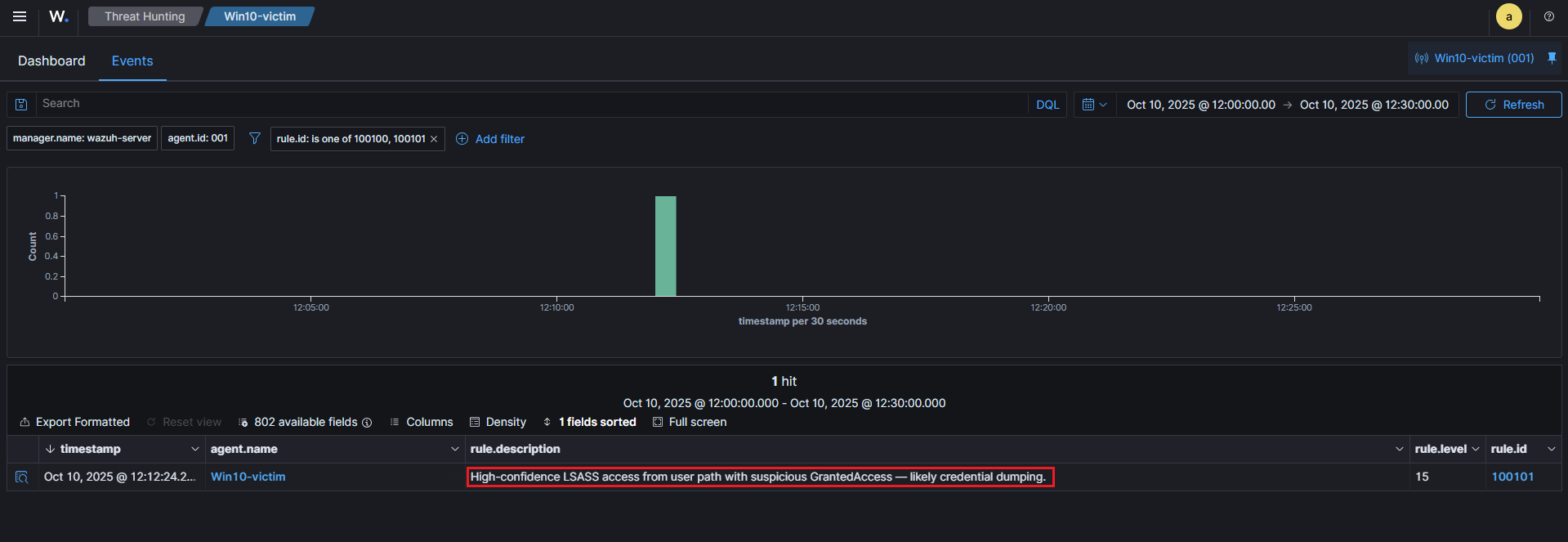Click the change all filters funnel icon
The width and height of the screenshot is (1568, 542).
[x=255, y=139]
